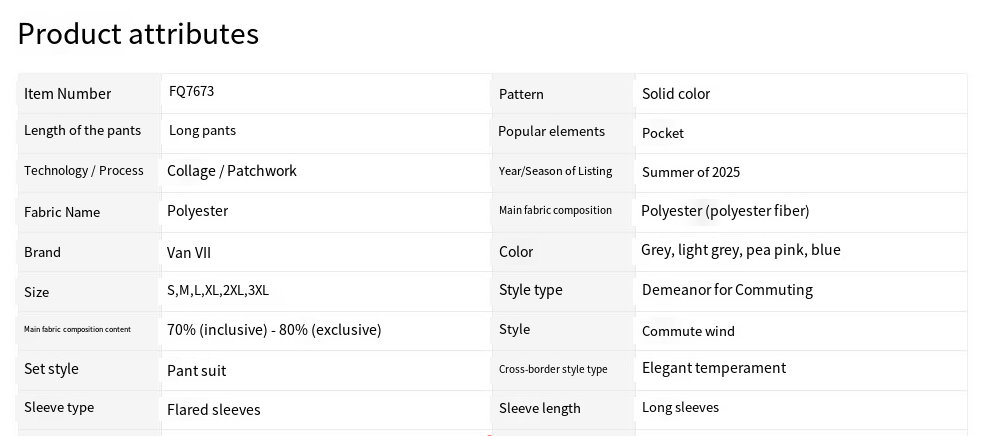Select the Commute wind style value
The height and width of the screenshot is (436, 987).
(x=688, y=331)
